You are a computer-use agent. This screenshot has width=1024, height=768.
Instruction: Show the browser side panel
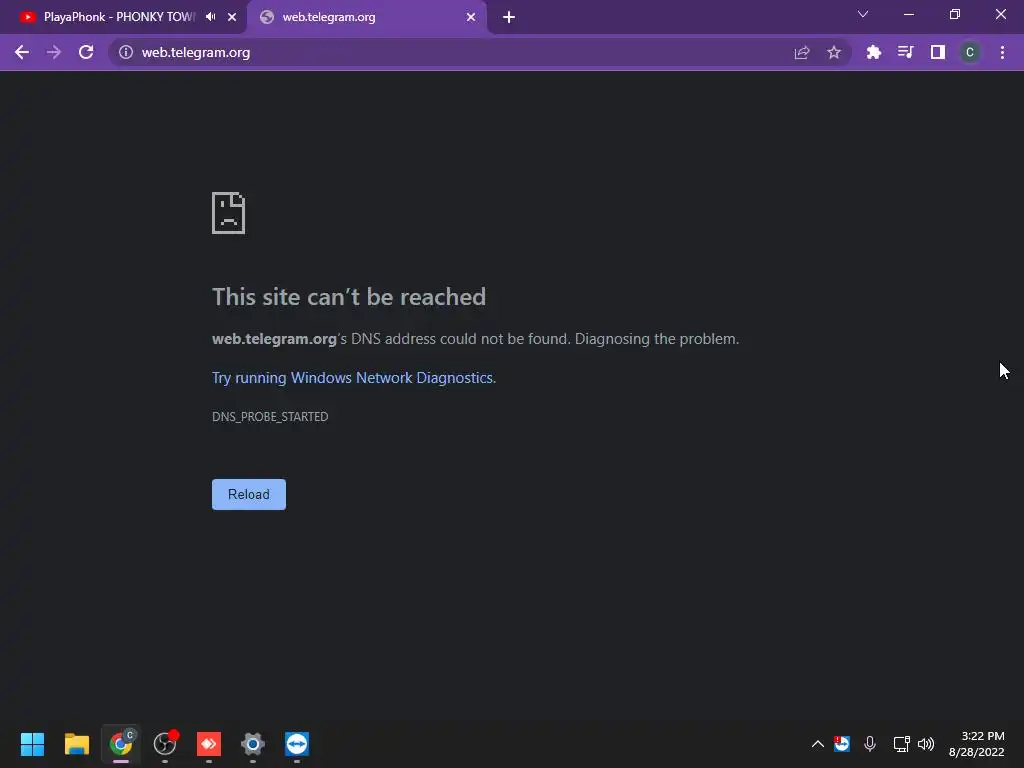[x=938, y=52]
